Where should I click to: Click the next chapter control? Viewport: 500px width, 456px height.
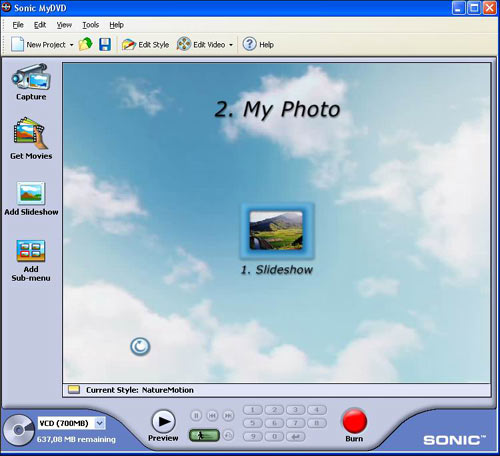(x=228, y=416)
